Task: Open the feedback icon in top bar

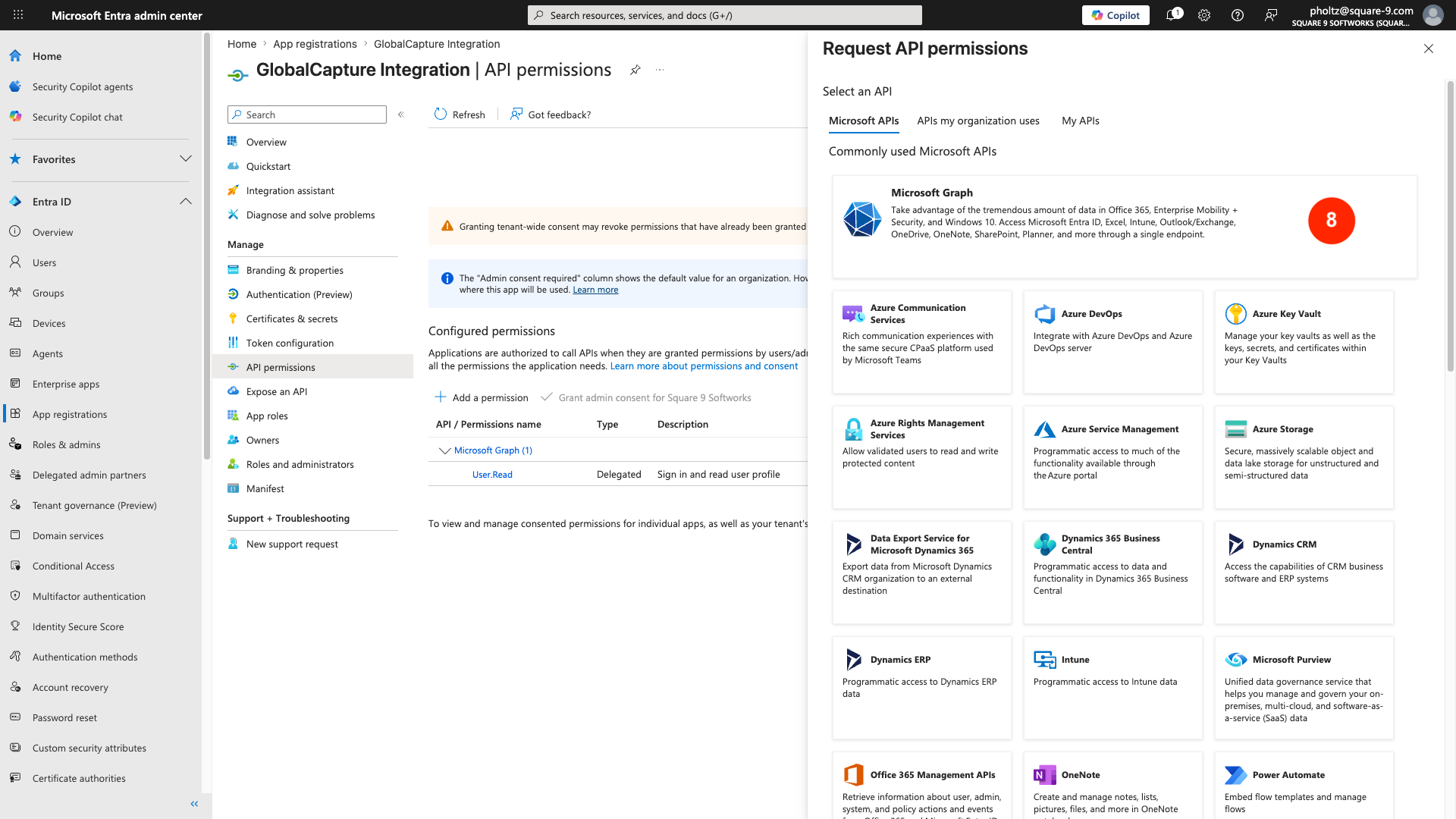Action: tap(1271, 15)
